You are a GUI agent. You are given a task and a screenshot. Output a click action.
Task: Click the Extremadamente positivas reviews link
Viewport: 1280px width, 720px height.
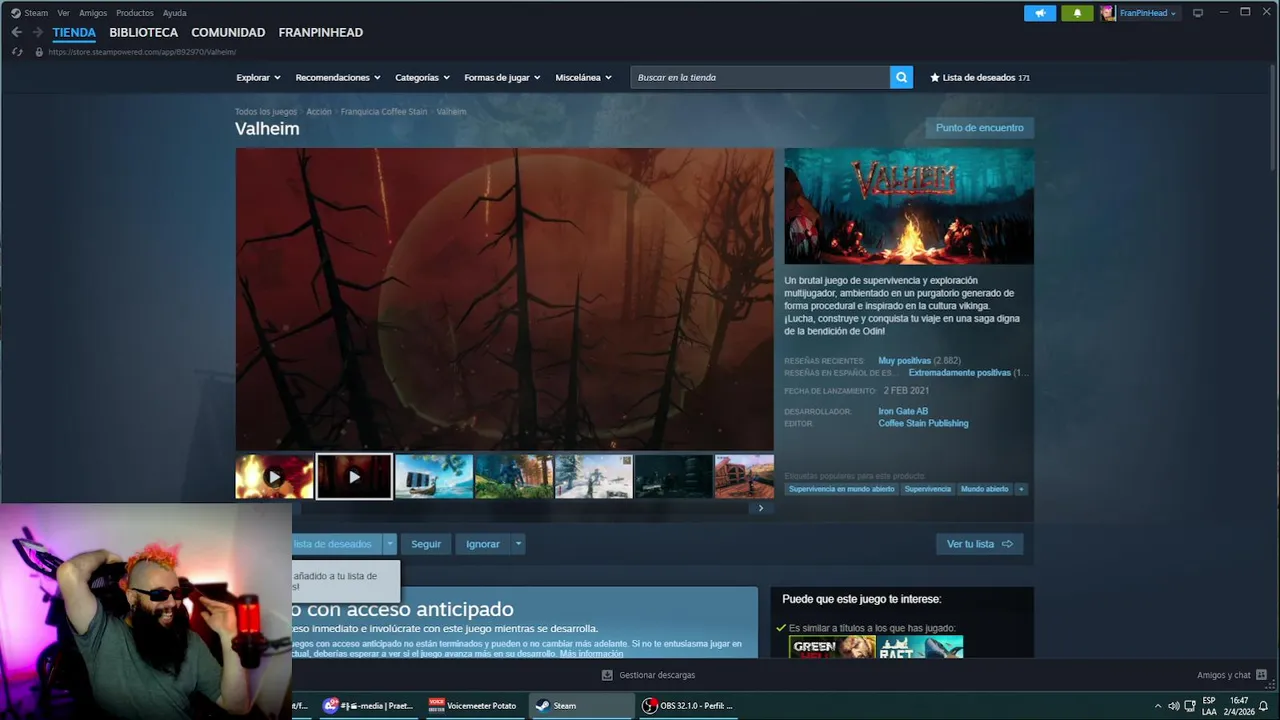[x=960, y=372]
